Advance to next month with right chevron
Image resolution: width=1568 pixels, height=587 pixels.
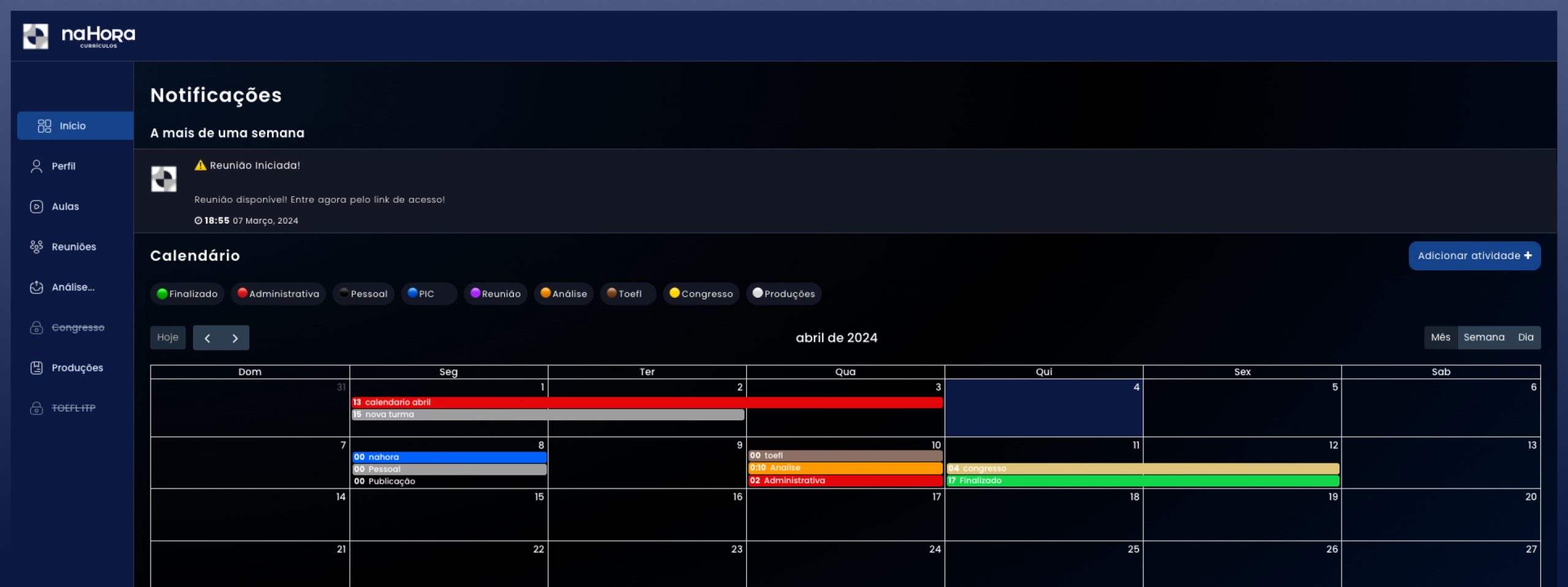235,338
